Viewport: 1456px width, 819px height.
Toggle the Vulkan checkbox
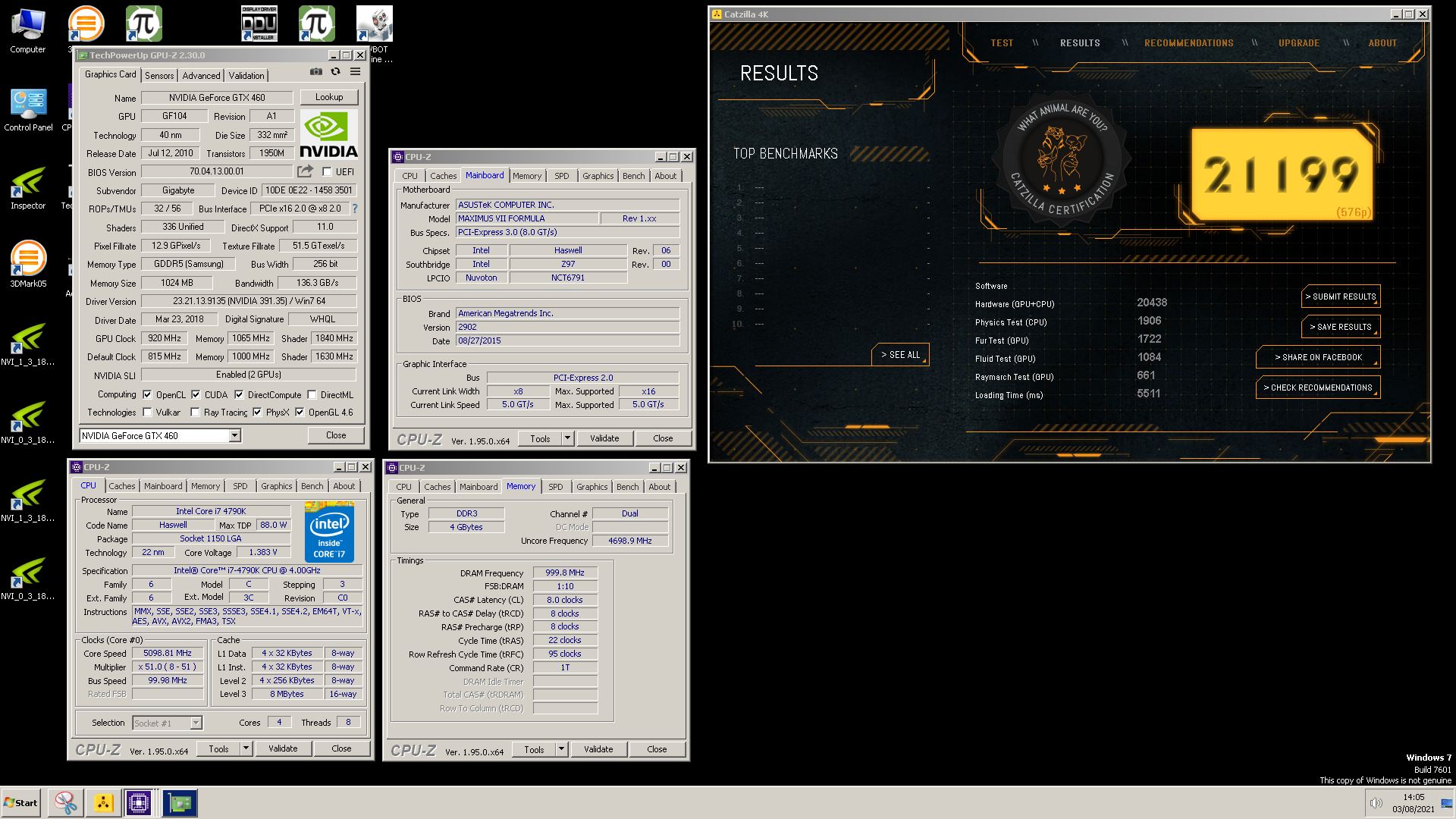[147, 413]
